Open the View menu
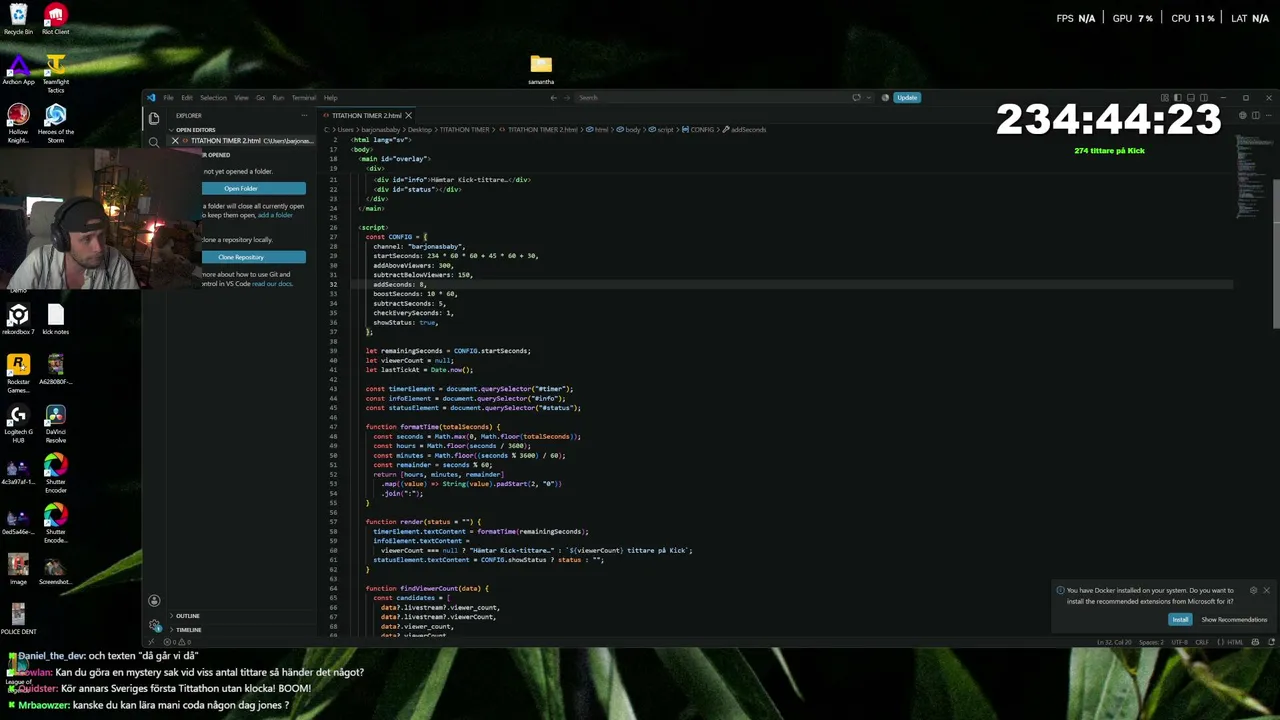The image size is (1280, 720). click(x=241, y=98)
